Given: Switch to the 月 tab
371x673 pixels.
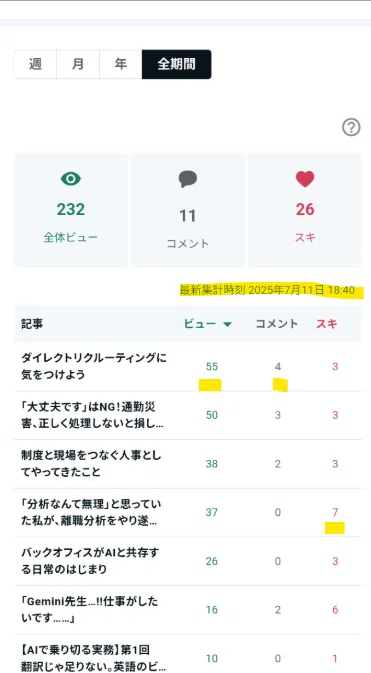Looking at the screenshot, I should click(78, 64).
